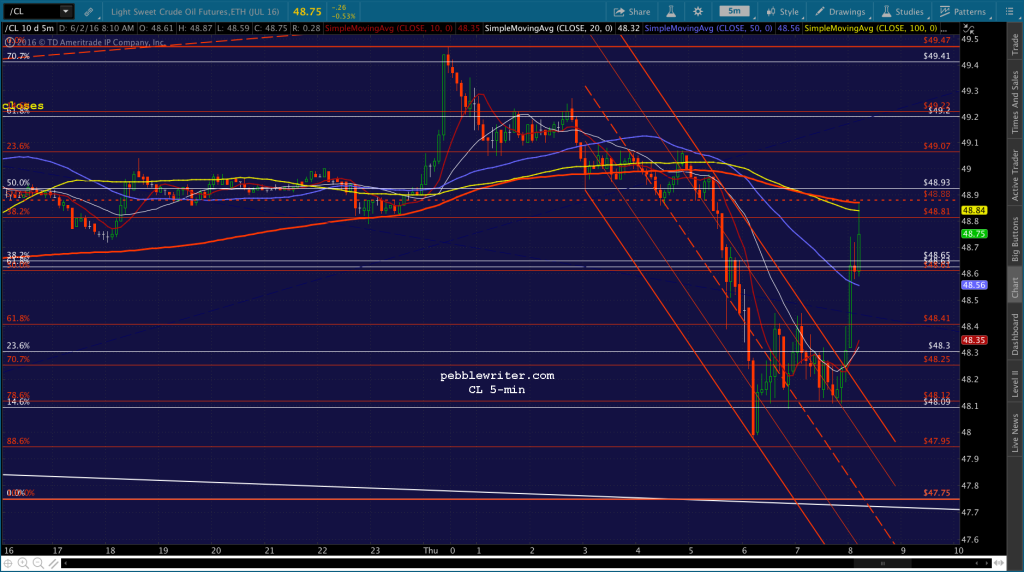Image resolution: width=1024 pixels, height=572 pixels.
Task: Open chart settings gear icon
Action: pos(698,12)
